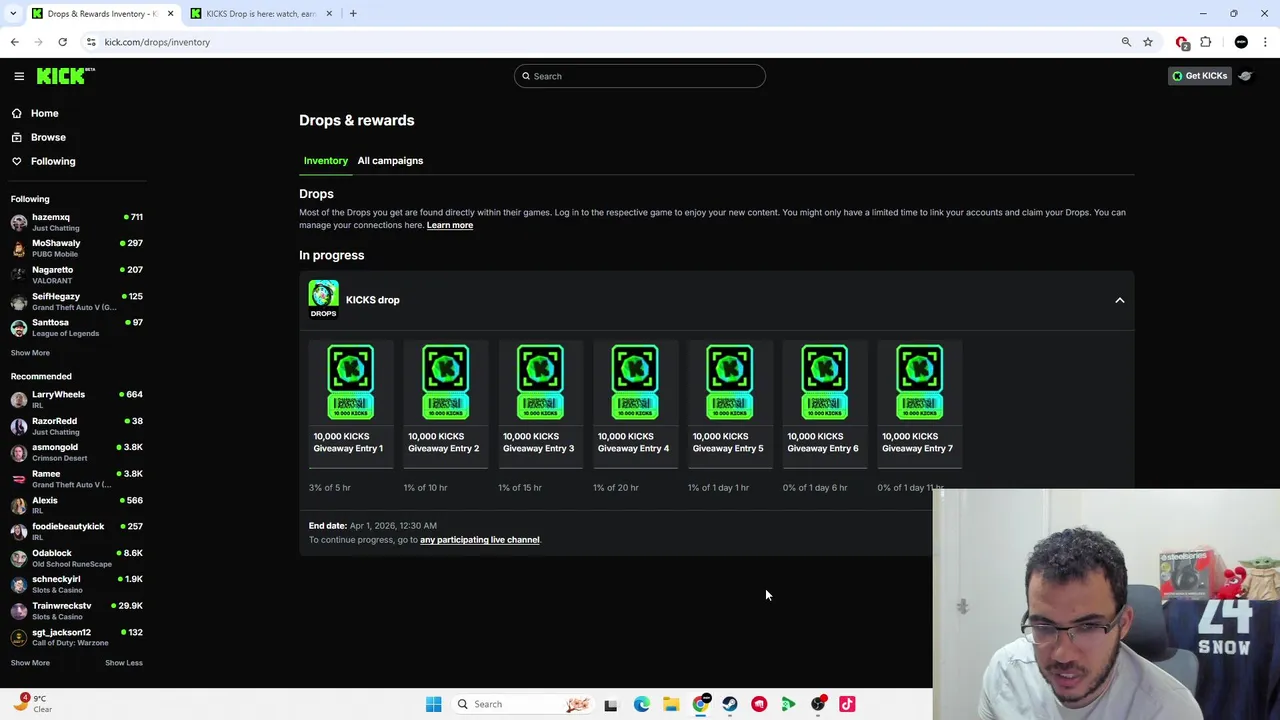The width and height of the screenshot is (1280, 720).
Task: Expand Following list with Show more
Action: coord(30,353)
